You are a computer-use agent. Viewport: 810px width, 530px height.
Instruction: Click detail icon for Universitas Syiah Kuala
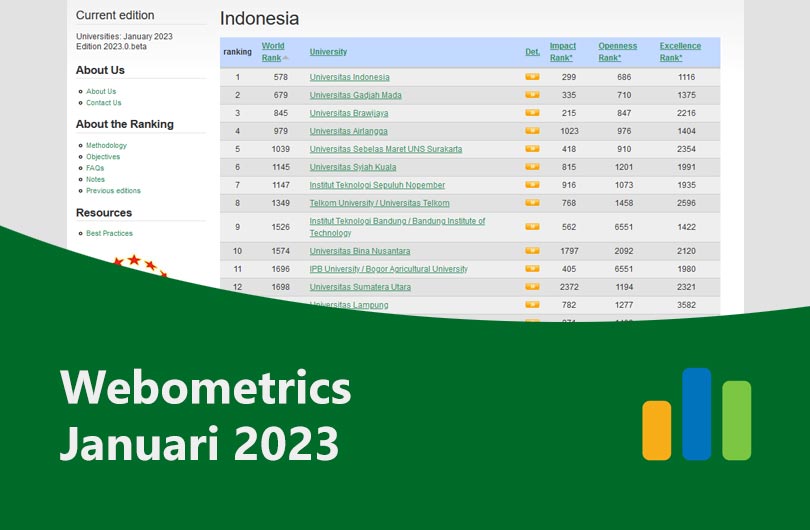coord(532,167)
